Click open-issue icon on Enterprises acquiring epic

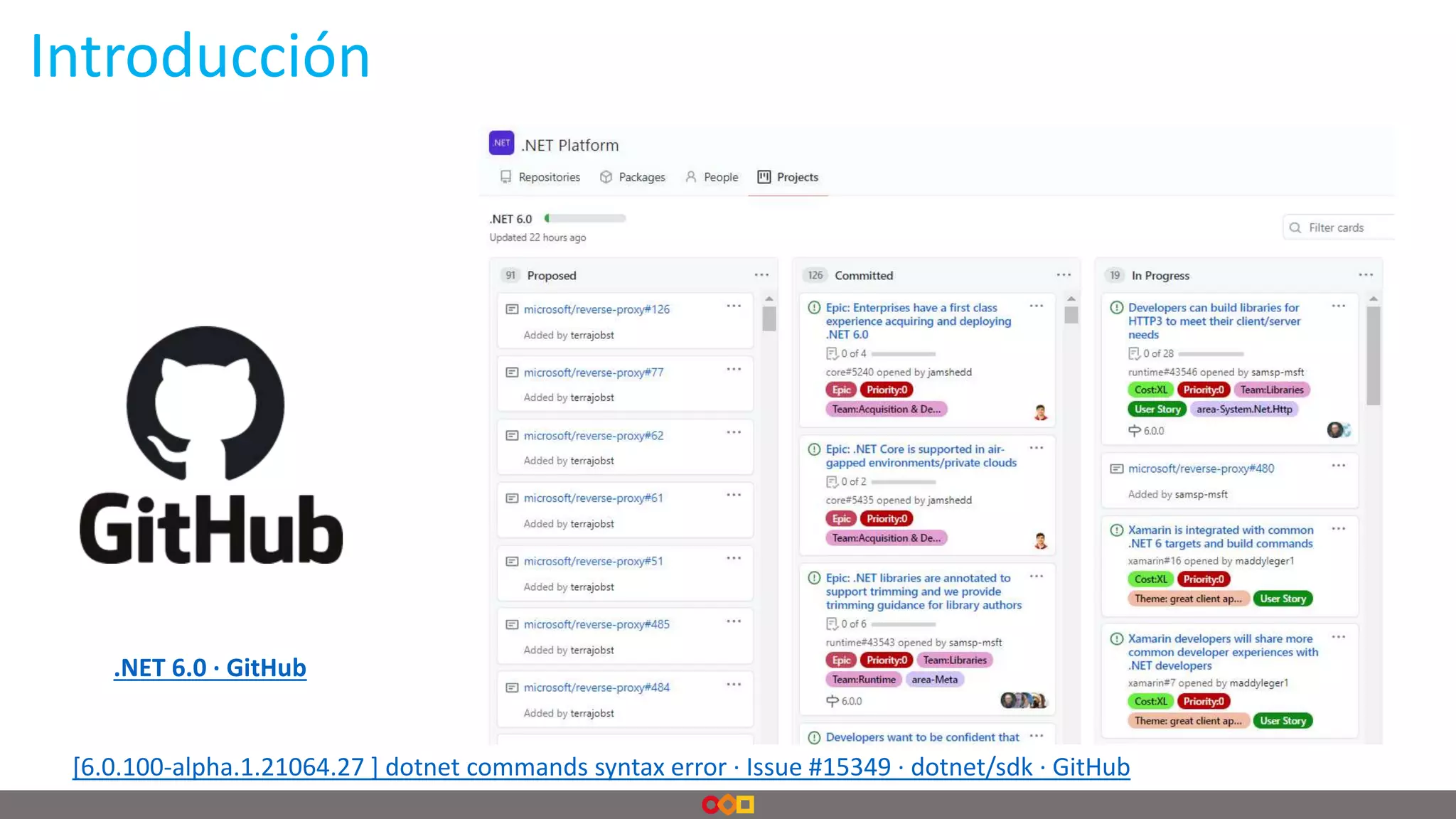[814, 307]
